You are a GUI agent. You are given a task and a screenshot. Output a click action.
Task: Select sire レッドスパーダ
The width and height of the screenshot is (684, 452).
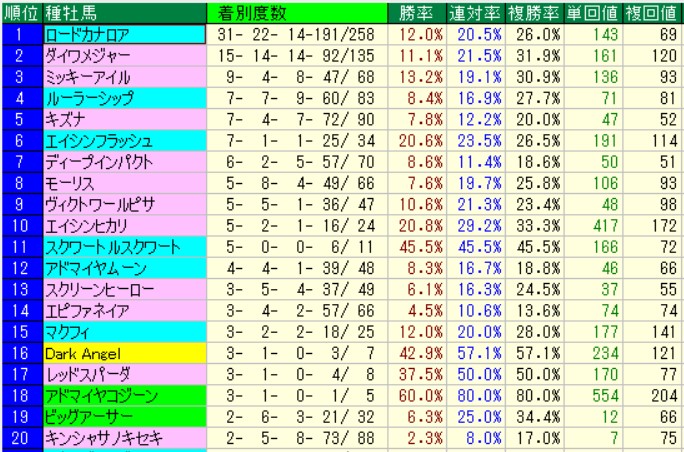125,375
